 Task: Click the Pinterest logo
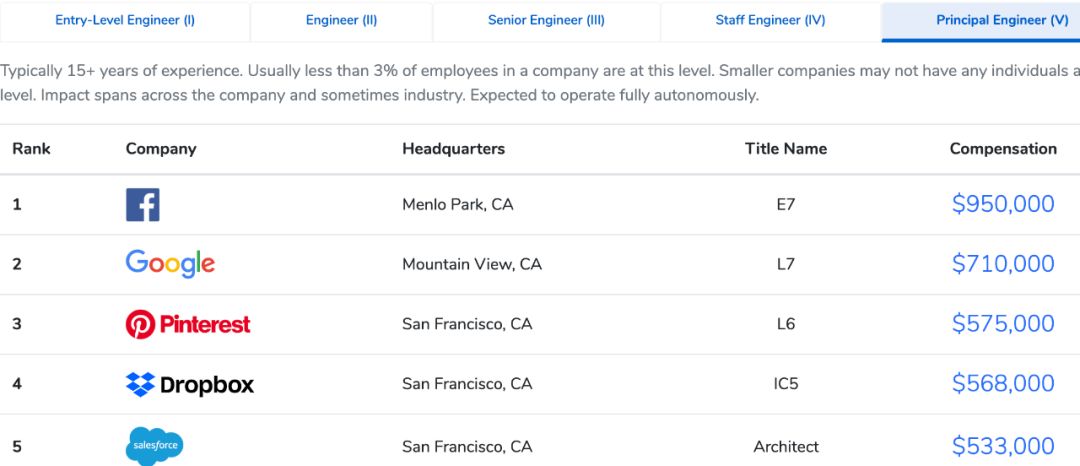[188, 324]
